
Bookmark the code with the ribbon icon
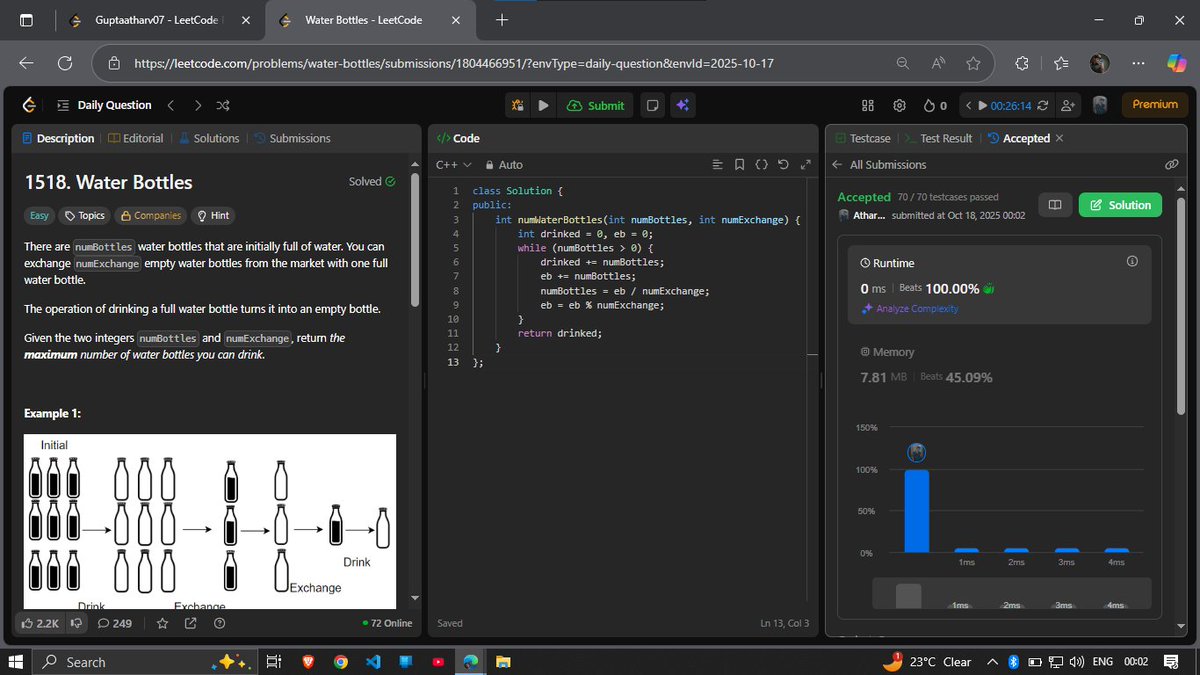click(x=740, y=164)
